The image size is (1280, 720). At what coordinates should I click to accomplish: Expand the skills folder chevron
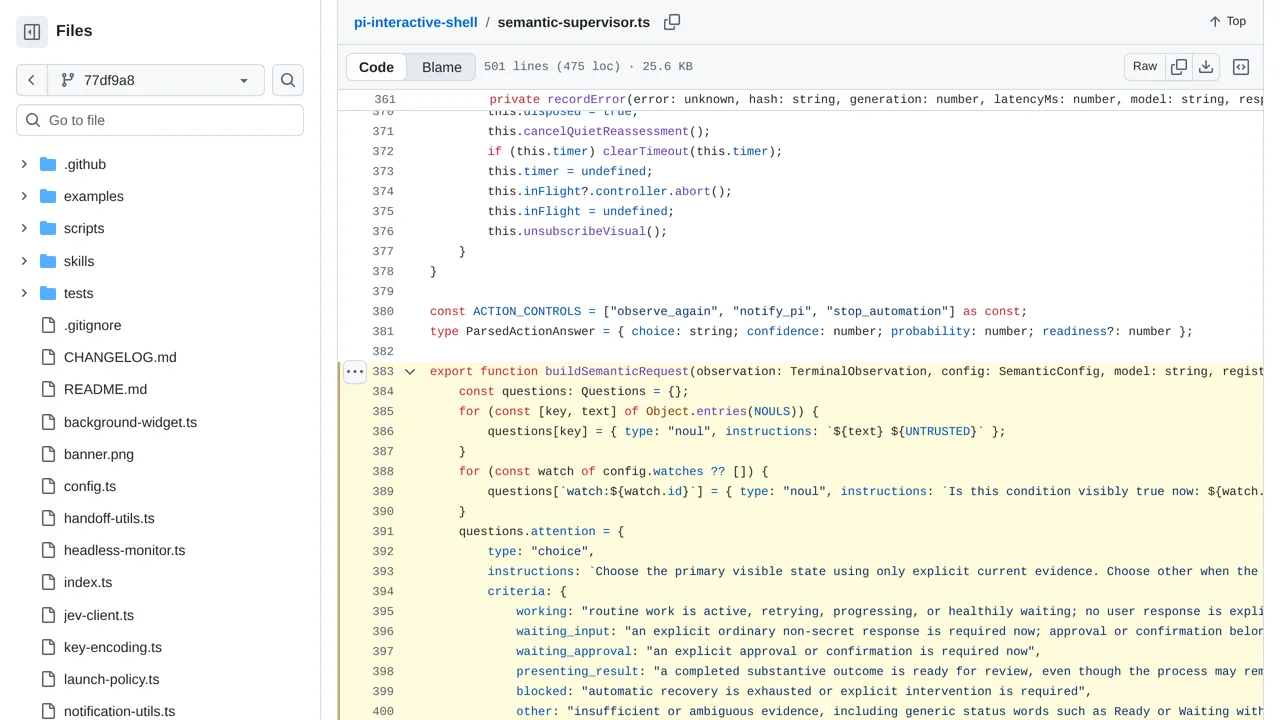pos(25,261)
